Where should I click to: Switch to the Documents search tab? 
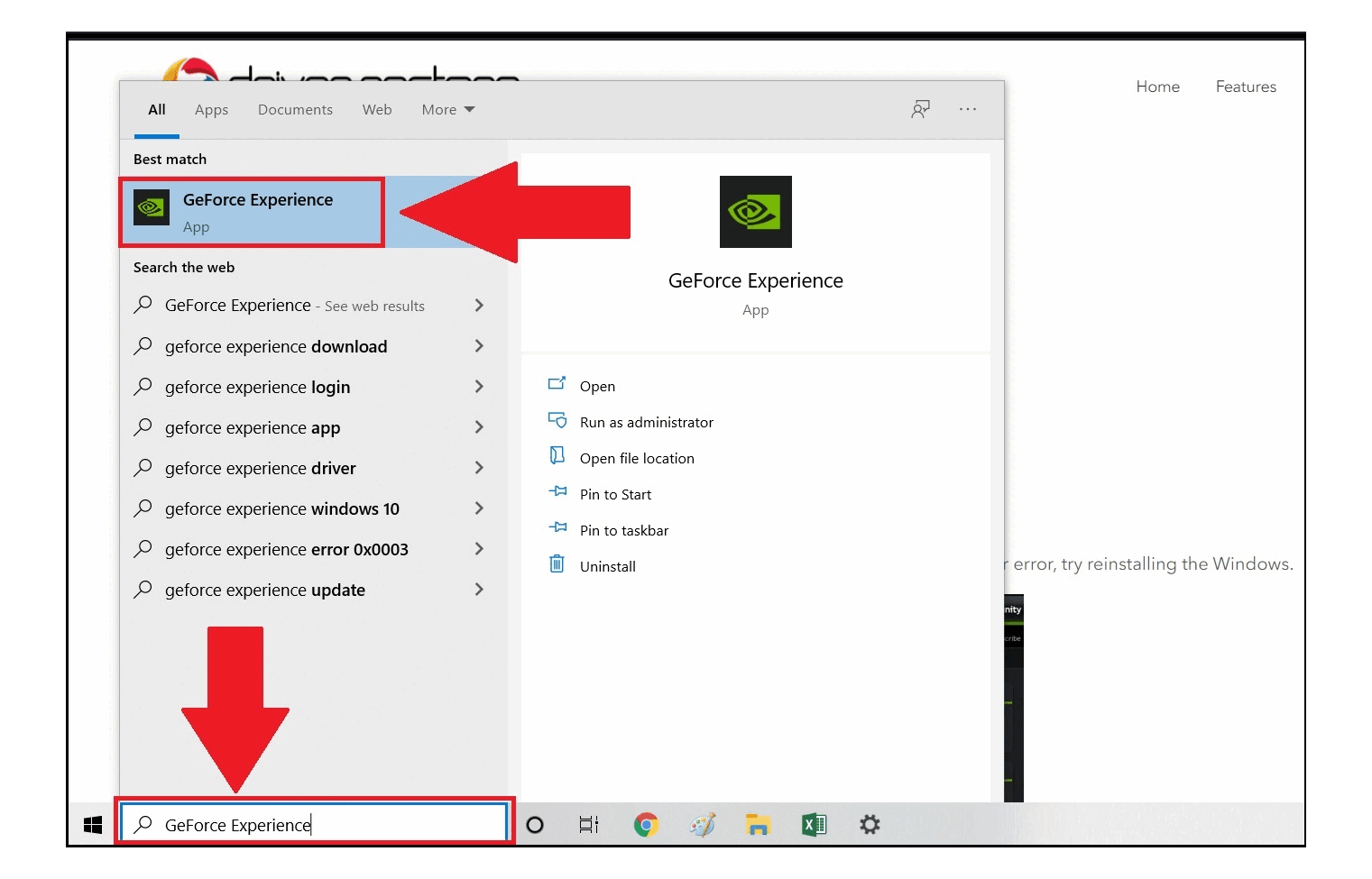(x=295, y=110)
